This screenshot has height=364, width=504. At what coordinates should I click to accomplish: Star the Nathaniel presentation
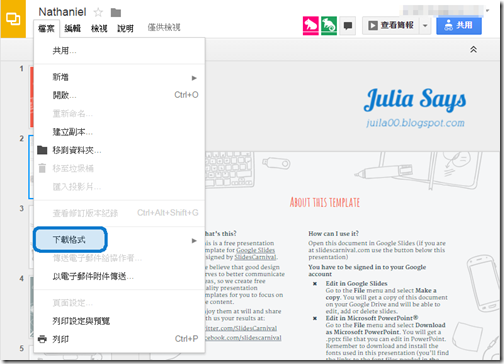(x=98, y=13)
